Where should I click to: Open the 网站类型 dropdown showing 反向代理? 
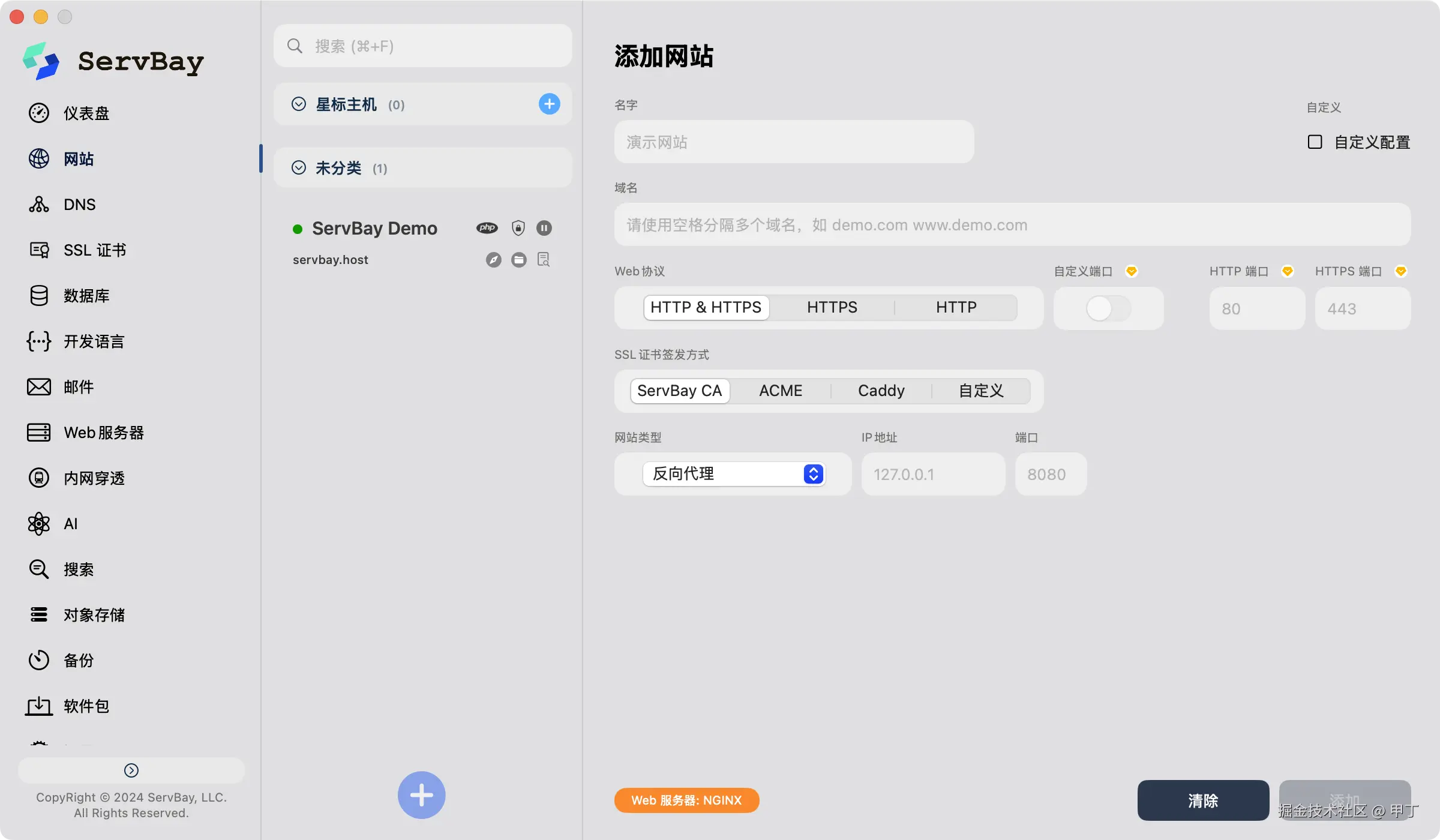point(732,473)
